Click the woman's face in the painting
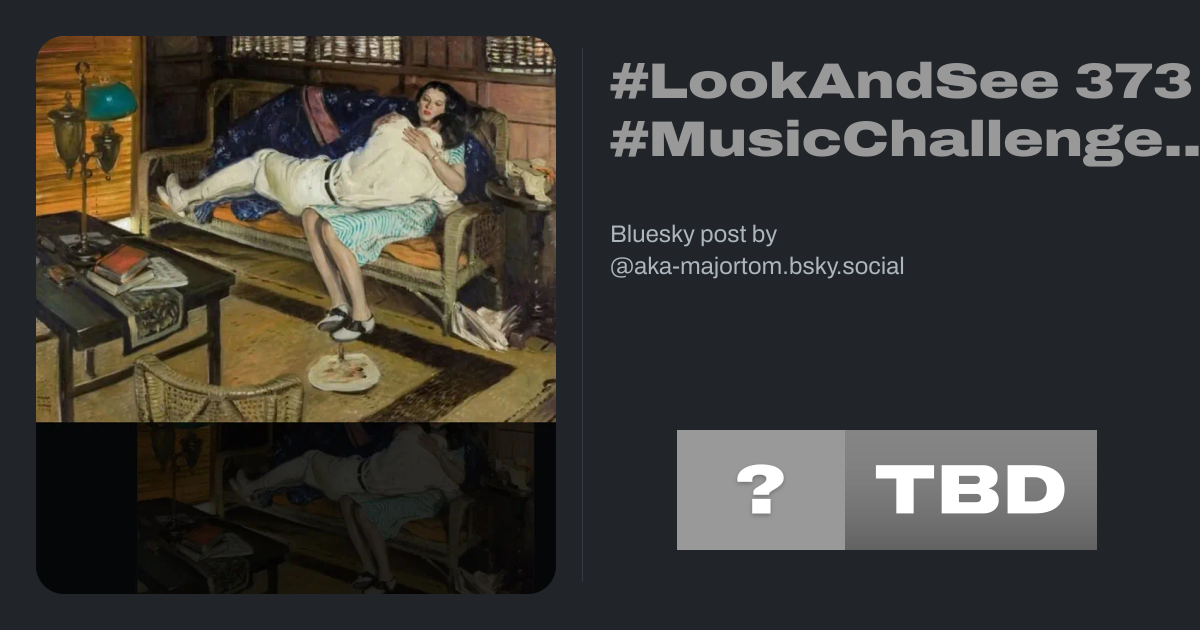The height and width of the screenshot is (630, 1200). click(x=434, y=103)
